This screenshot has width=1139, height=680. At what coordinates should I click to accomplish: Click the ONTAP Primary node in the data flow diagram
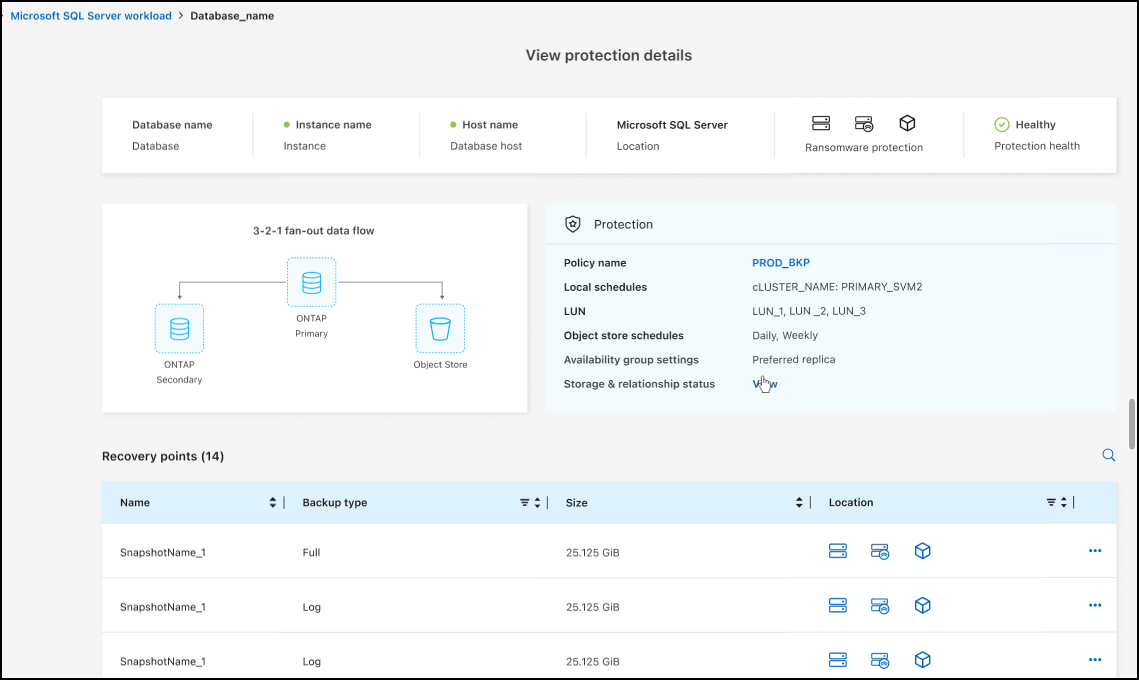(311, 282)
